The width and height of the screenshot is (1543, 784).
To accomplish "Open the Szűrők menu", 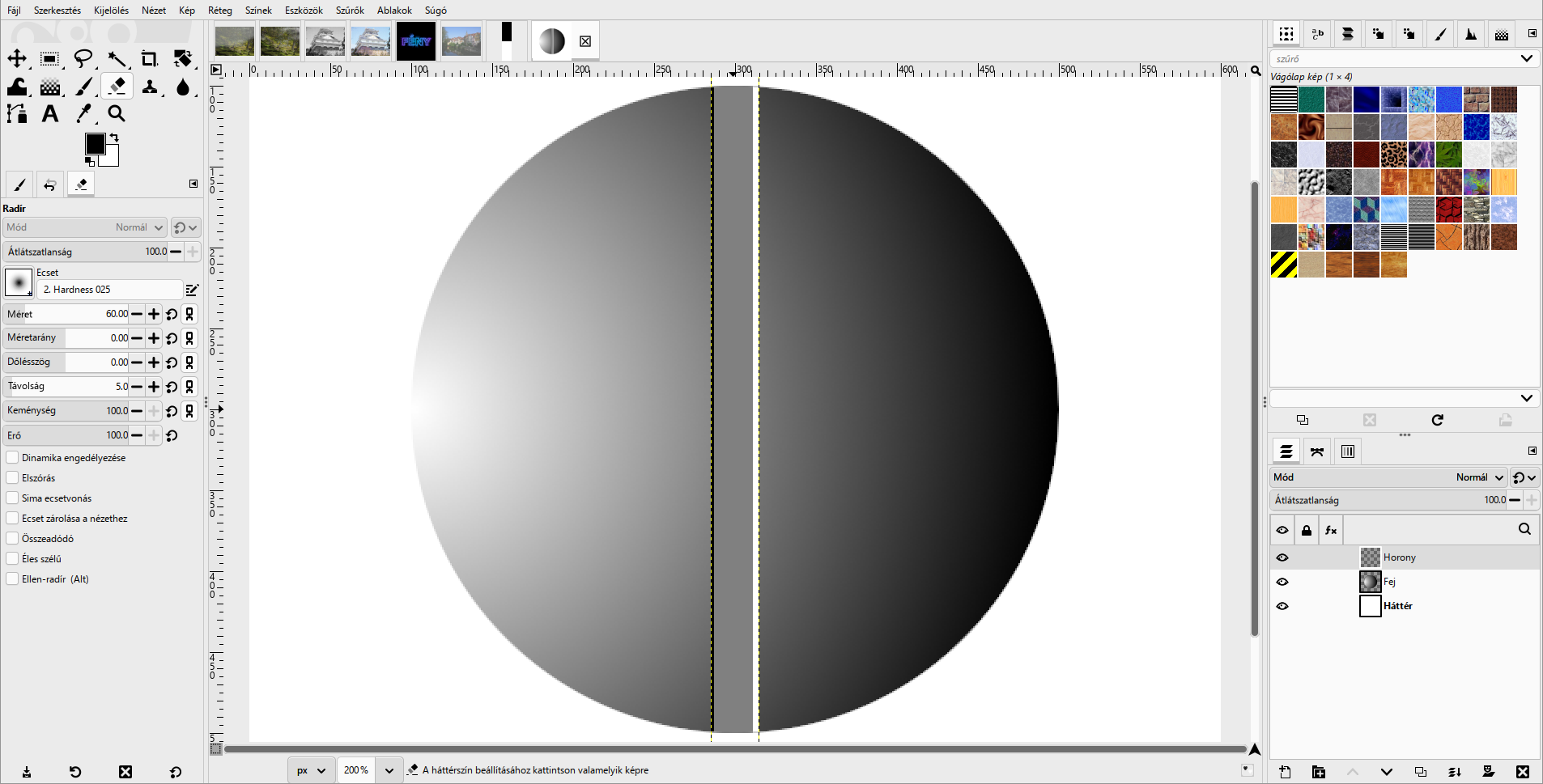I will click(x=350, y=11).
